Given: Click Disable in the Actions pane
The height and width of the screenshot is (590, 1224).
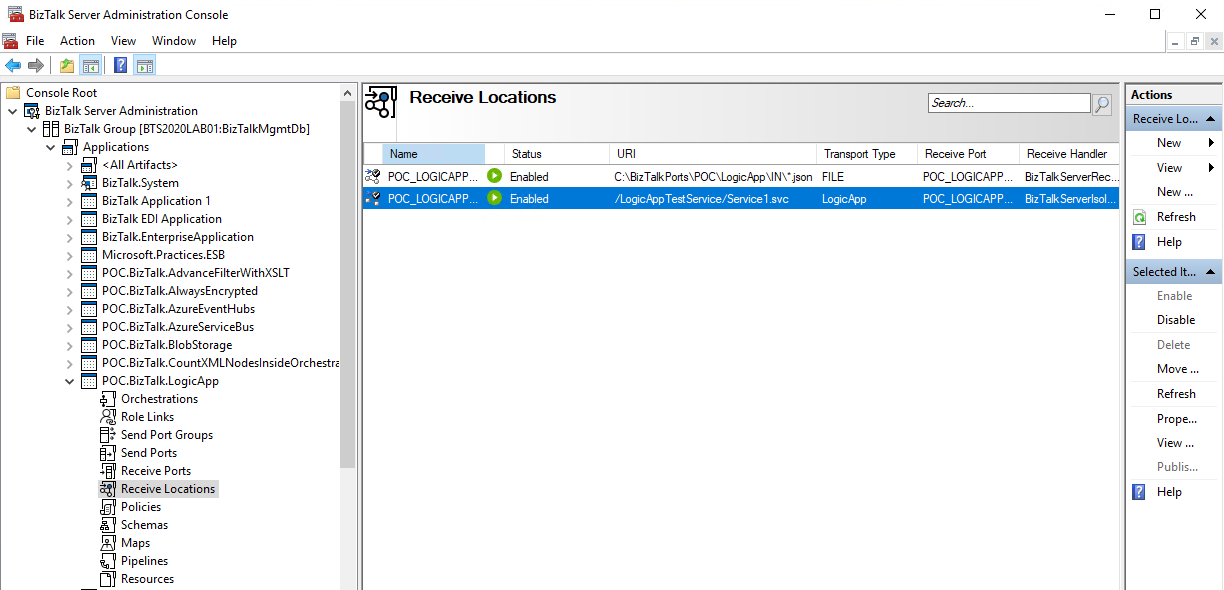Looking at the screenshot, I should coord(1176,320).
